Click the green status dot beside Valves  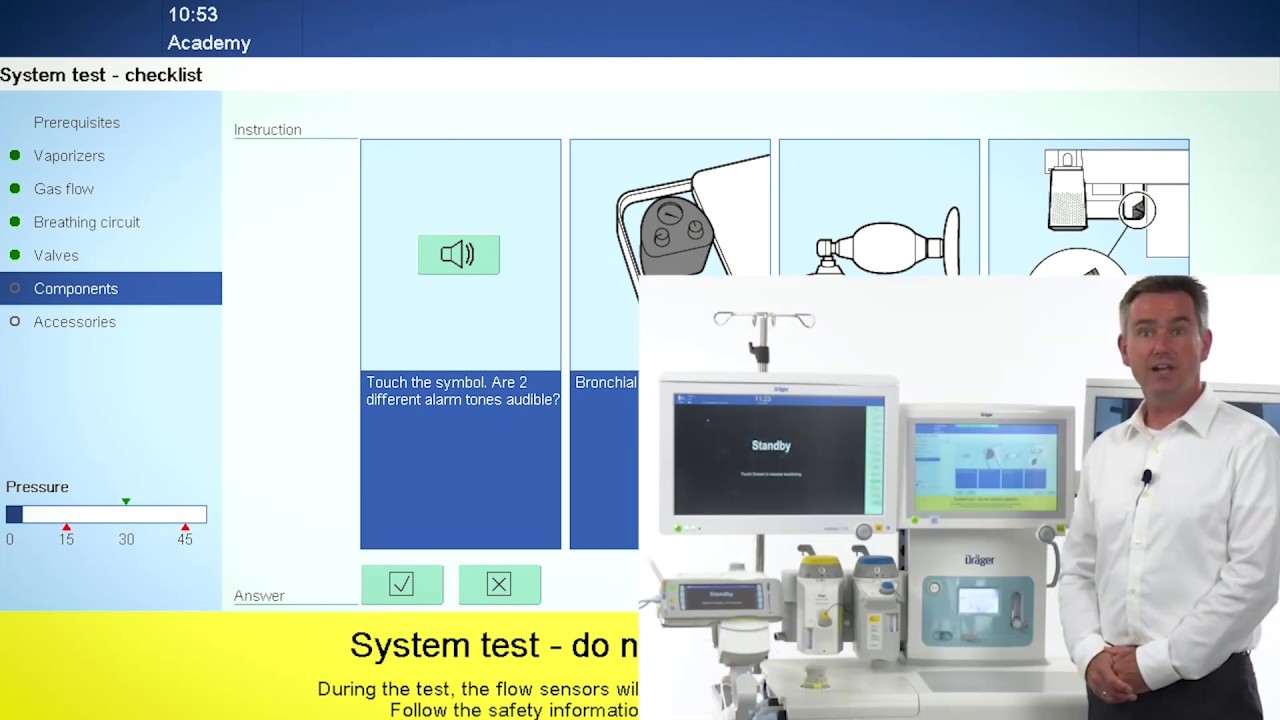[x=14, y=255]
